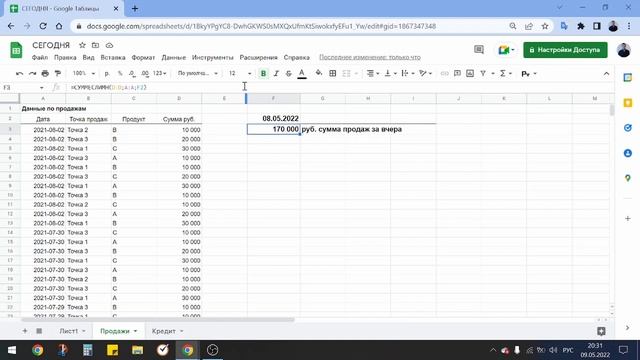The image size is (640, 360).
Task: Toggle italic formatting
Action: point(276,73)
